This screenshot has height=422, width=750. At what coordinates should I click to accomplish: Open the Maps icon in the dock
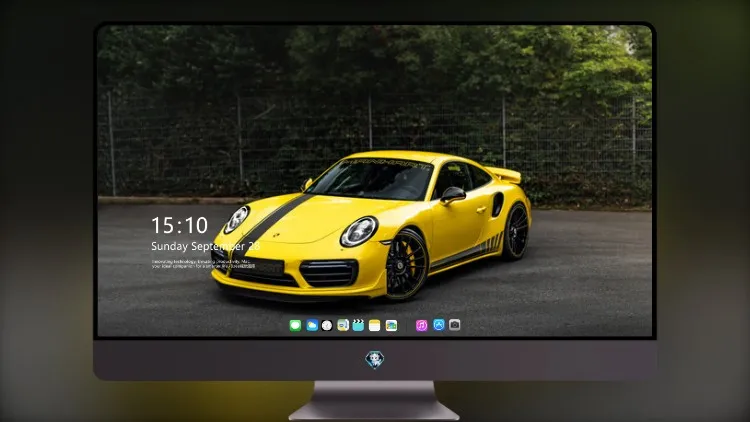(343, 325)
